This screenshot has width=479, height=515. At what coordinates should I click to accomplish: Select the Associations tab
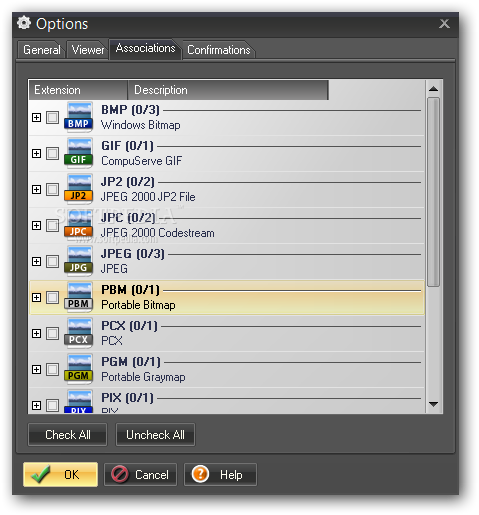[x=145, y=49]
